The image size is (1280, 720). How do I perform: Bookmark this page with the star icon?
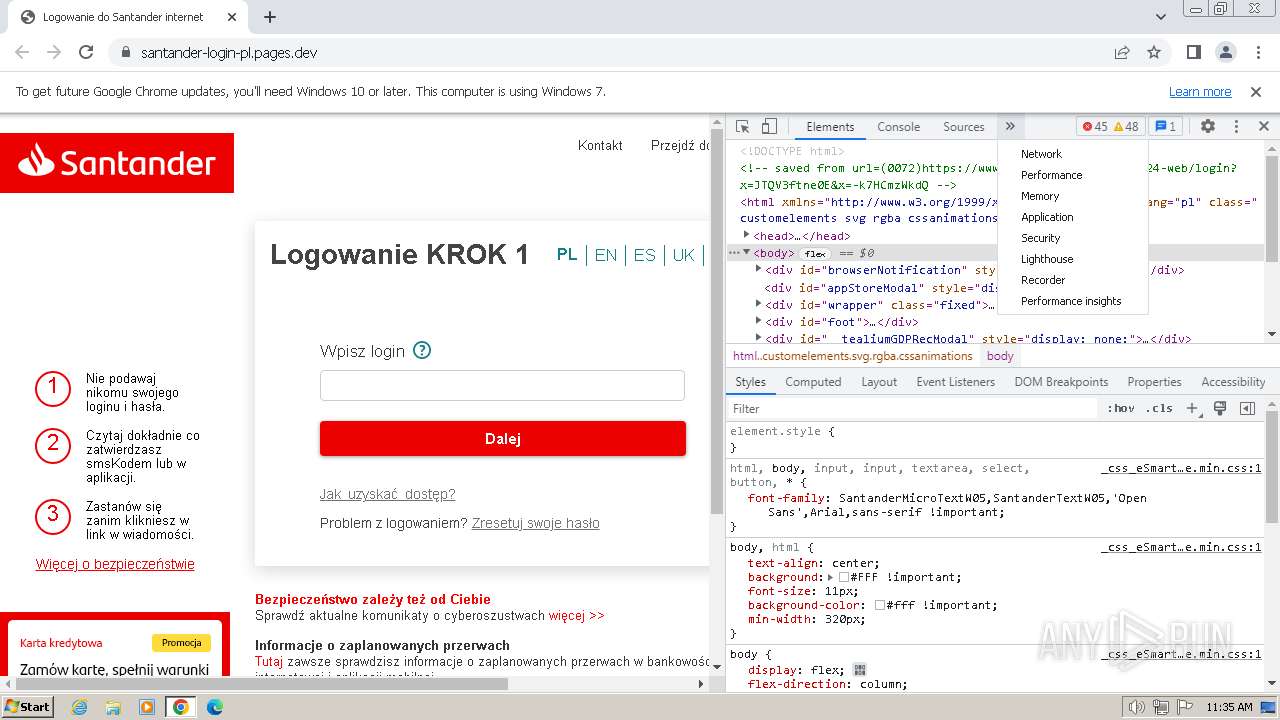pyautogui.click(x=1154, y=52)
